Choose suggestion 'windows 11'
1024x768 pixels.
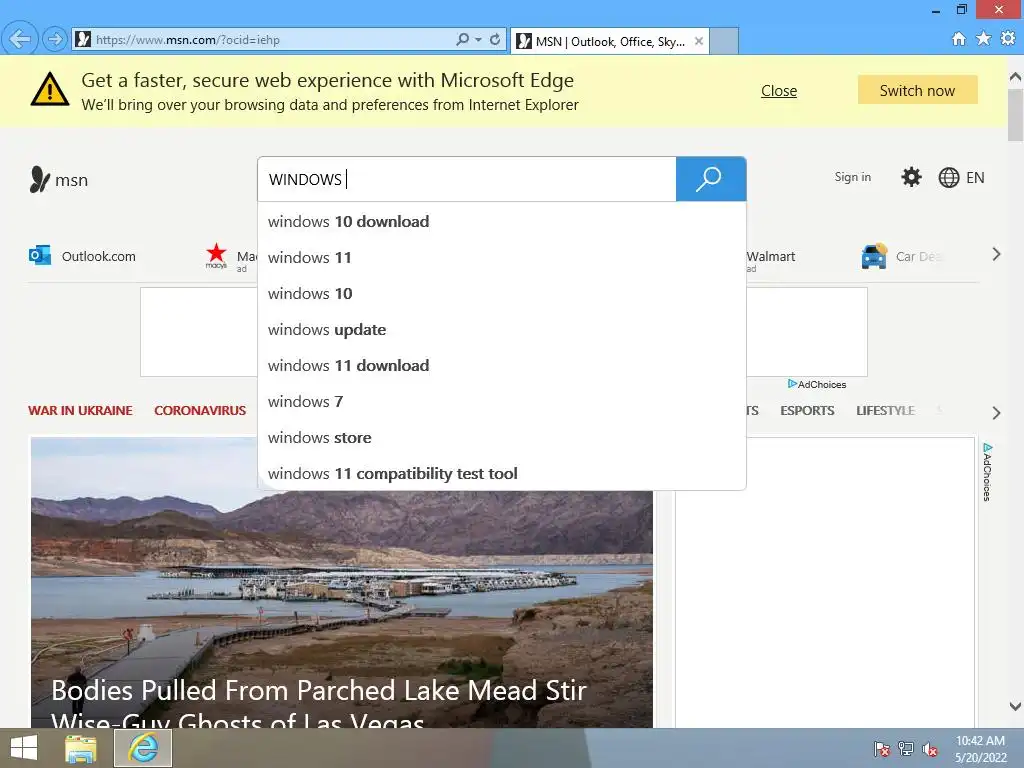(502, 257)
